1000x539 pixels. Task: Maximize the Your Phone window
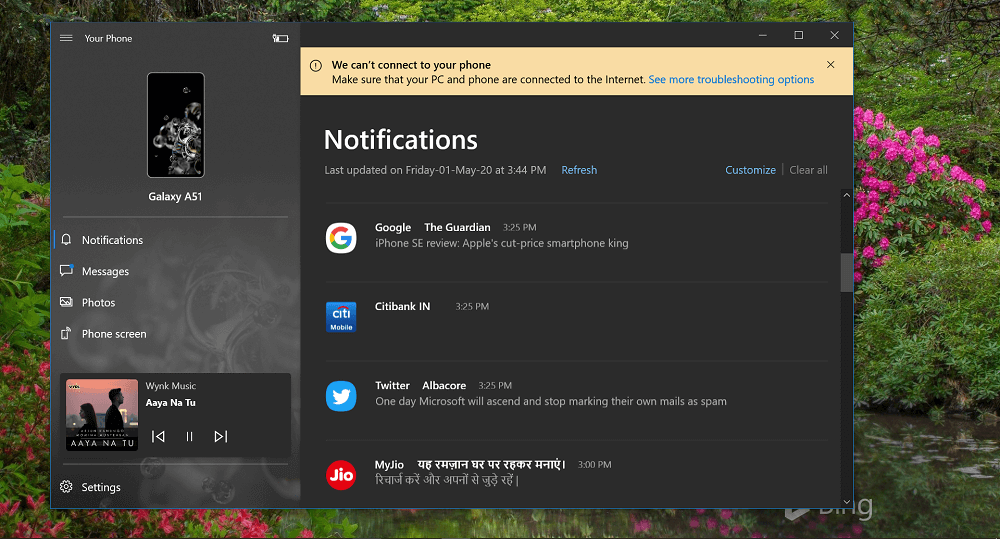(x=798, y=35)
